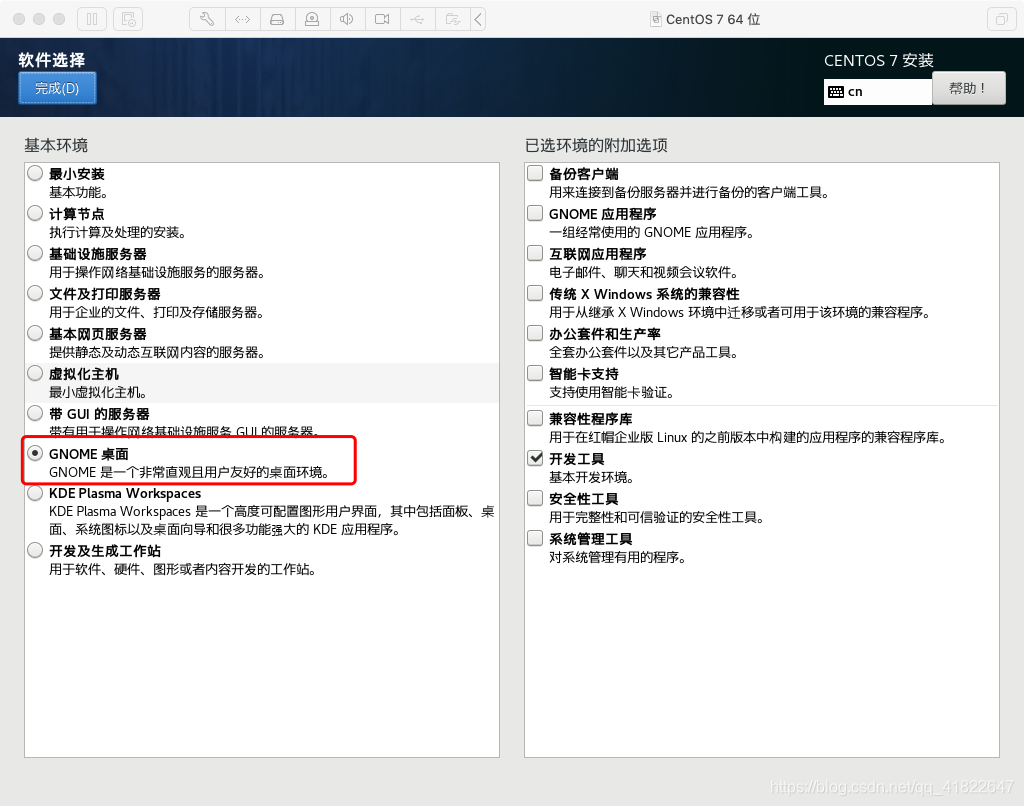
Task: Click the VM pause button
Action: tap(92, 19)
